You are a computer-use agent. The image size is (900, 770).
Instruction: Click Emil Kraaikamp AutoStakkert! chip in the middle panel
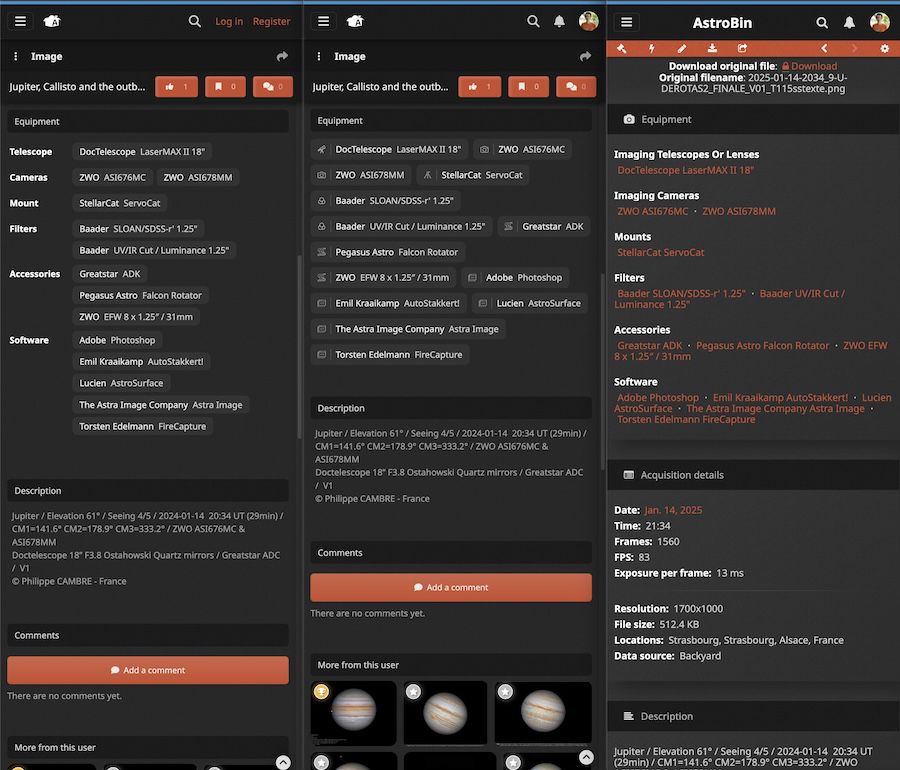(x=389, y=303)
